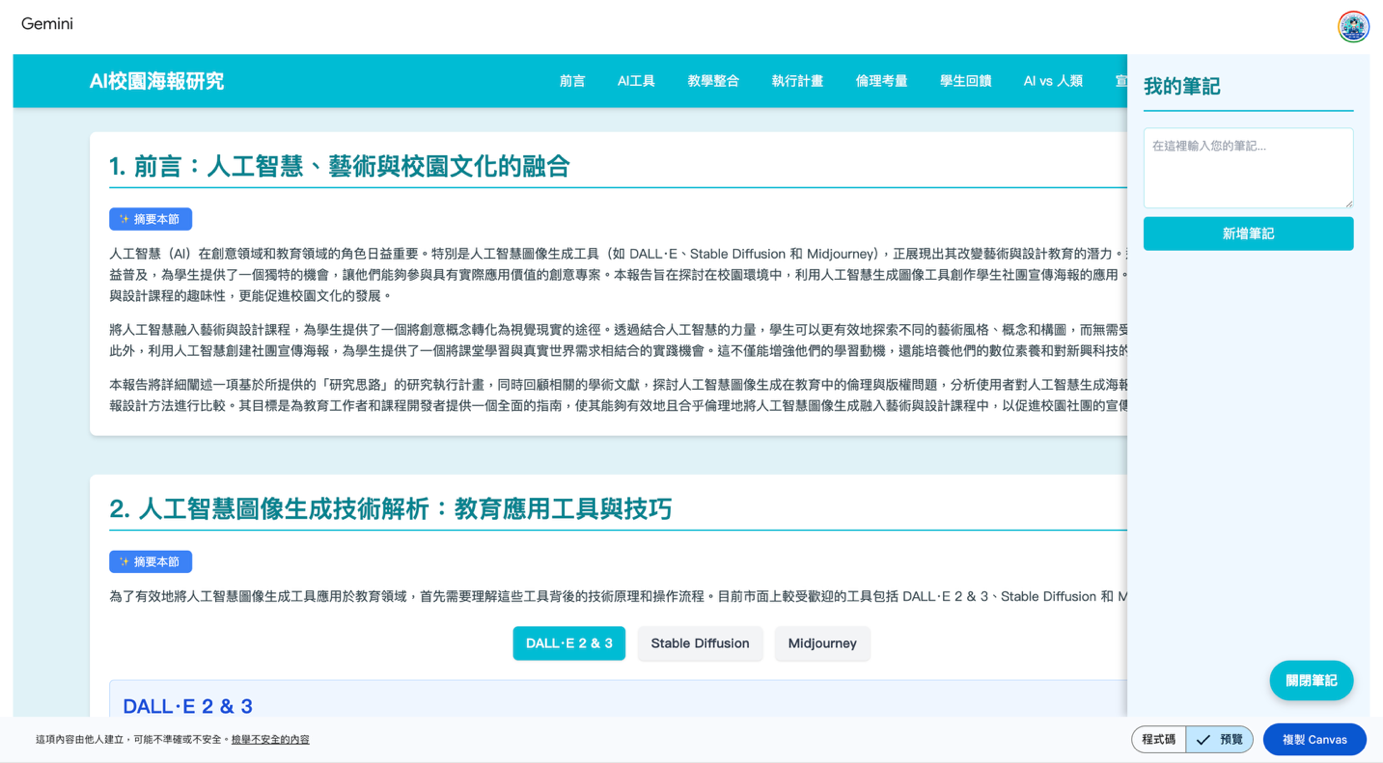Image resolution: width=1383 pixels, height=763 pixels.
Task: Click the user profile avatar icon
Action: coord(1353,27)
